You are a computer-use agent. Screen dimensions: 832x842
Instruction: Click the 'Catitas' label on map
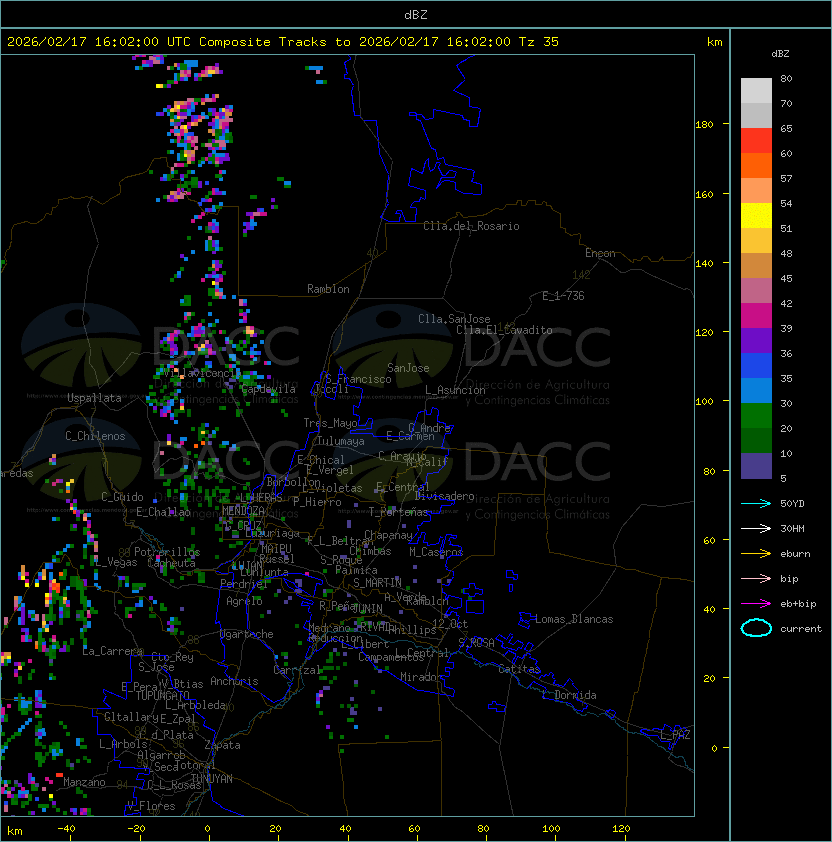(519, 669)
